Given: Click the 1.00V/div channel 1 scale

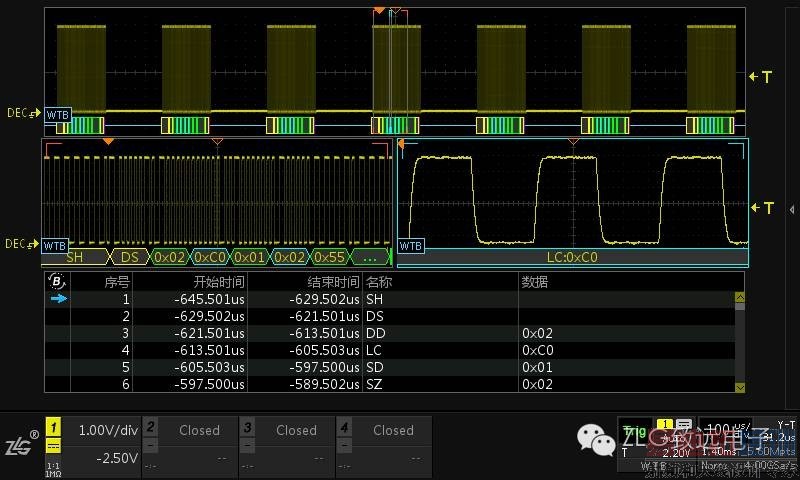Looking at the screenshot, I should pos(107,431).
